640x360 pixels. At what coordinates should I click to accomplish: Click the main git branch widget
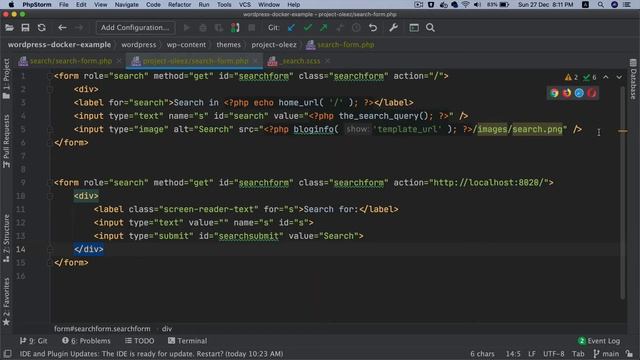[x=606, y=353]
